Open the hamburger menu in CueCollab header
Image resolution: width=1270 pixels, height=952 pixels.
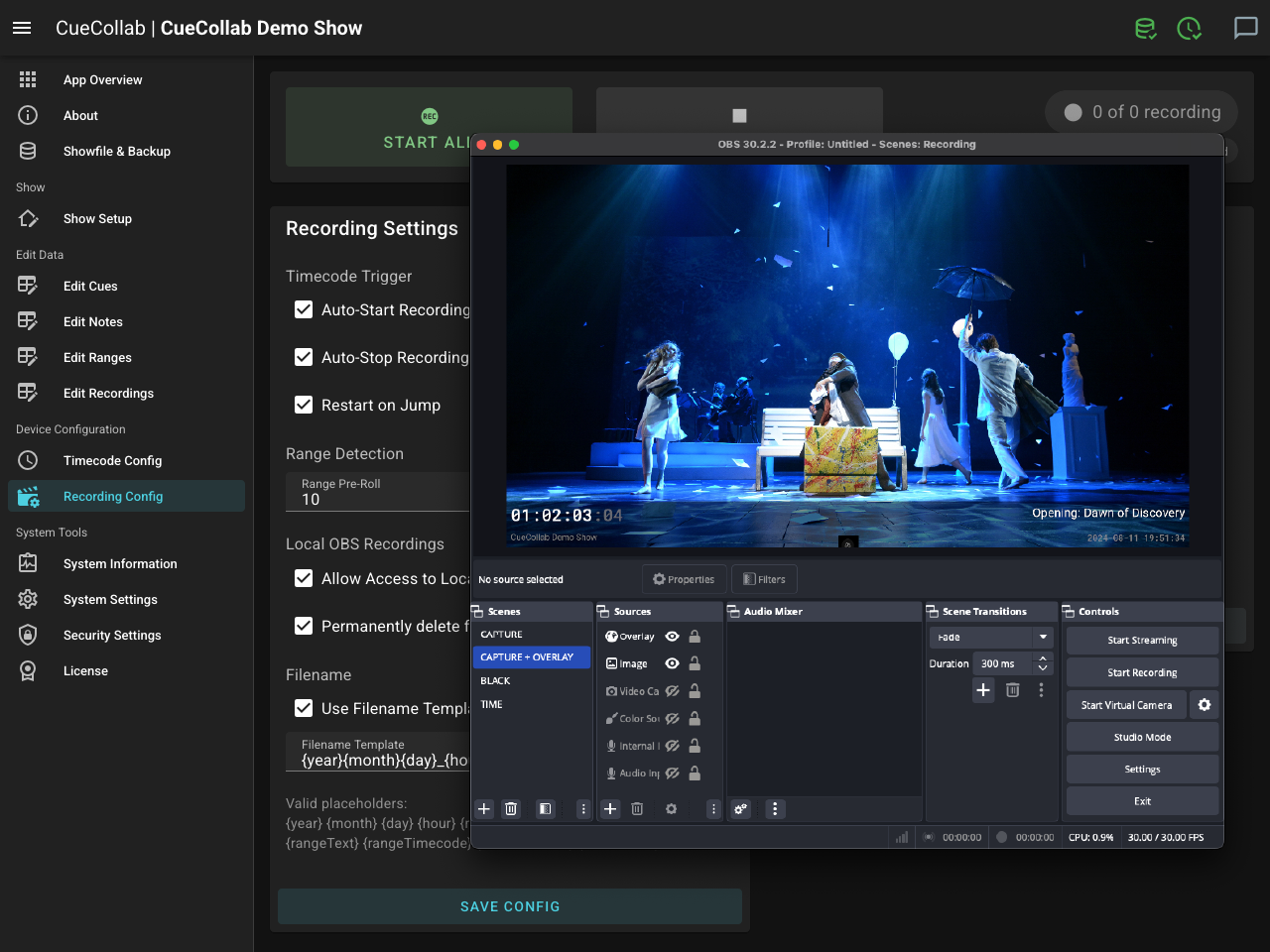pos(22,28)
